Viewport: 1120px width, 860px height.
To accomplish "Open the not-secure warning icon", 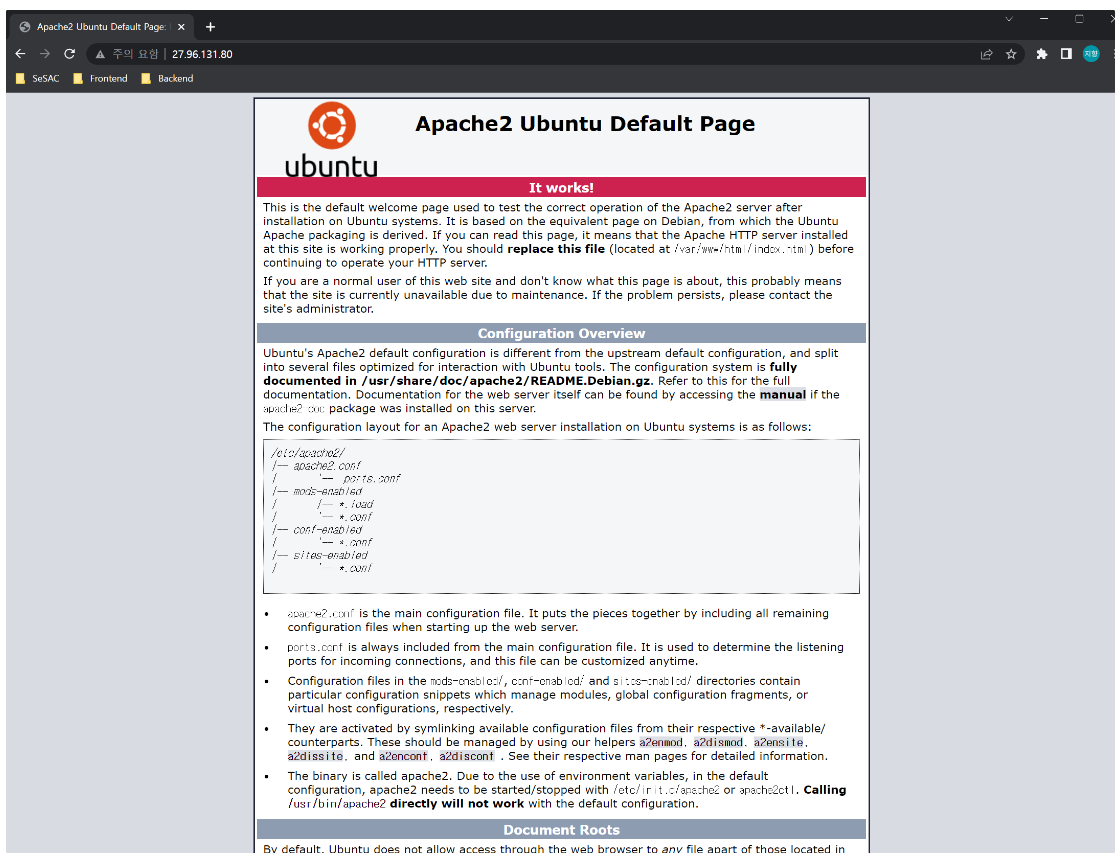I will click(100, 54).
